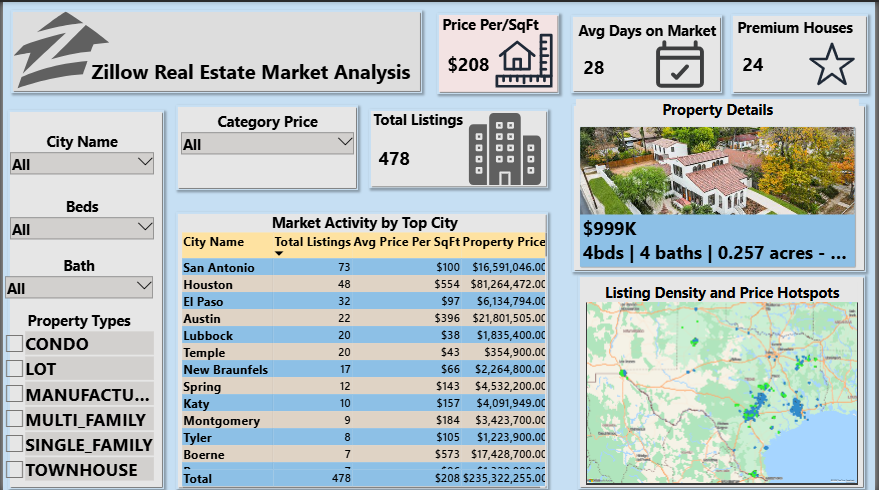Click the 478 total listings card value
The image size is (879, 490).
click(x=394, y=159)
